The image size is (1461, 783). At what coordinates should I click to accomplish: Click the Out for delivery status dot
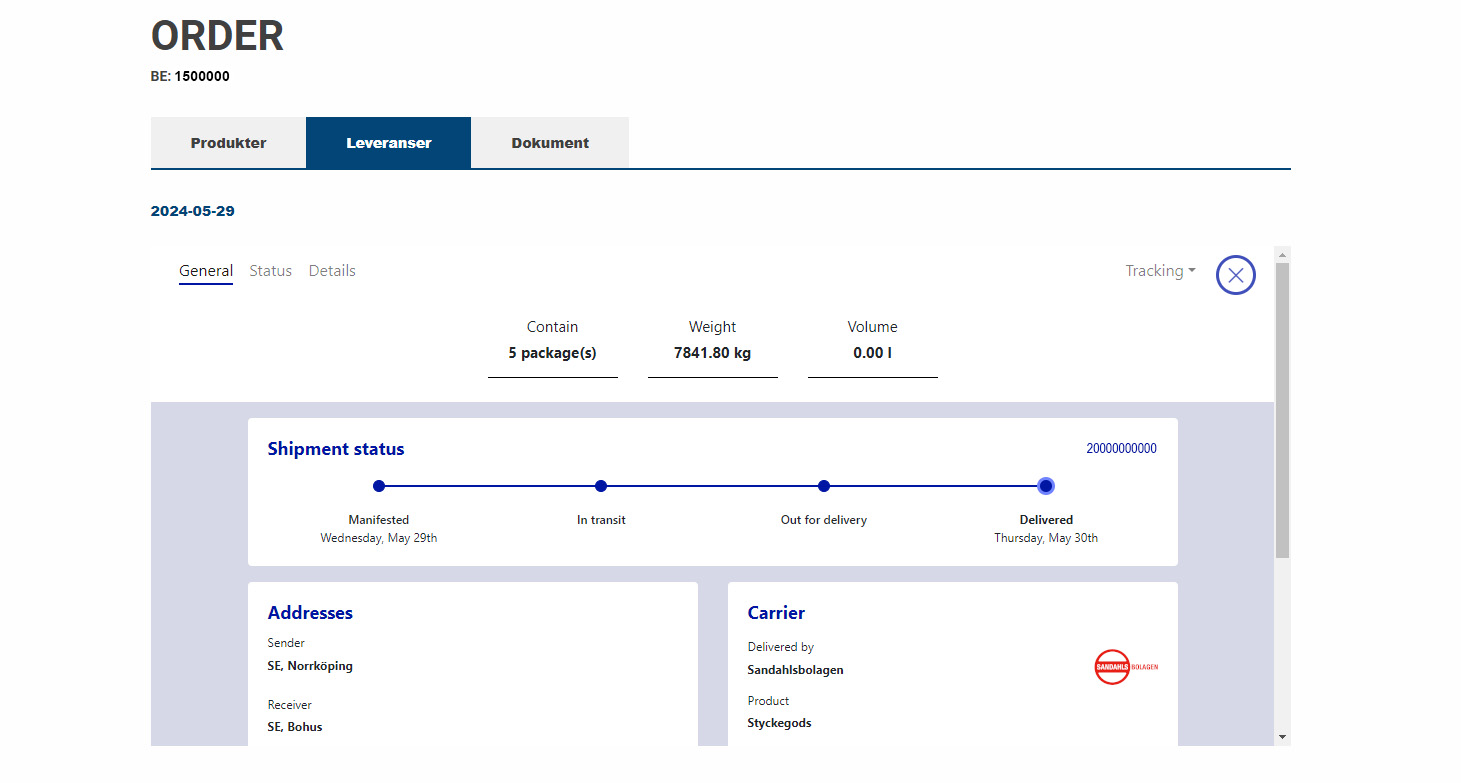coord(824,486)
